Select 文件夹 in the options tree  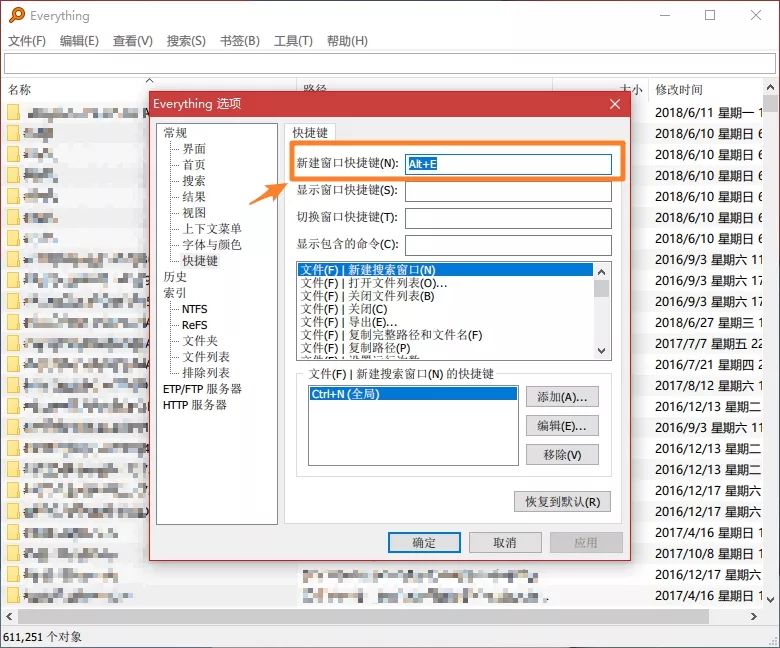(x=200, y=341)
